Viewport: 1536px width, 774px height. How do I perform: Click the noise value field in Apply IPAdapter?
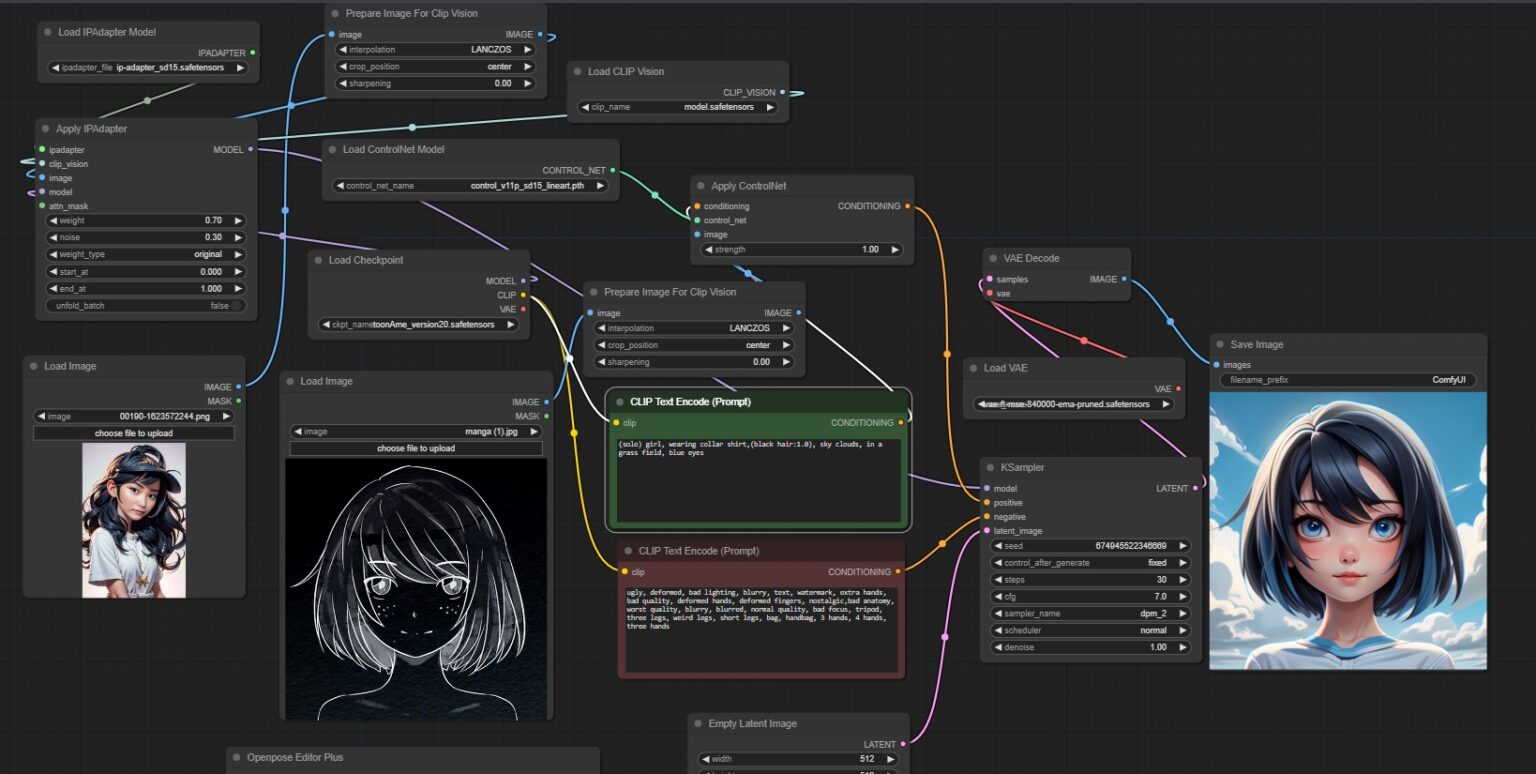(146, 237)
